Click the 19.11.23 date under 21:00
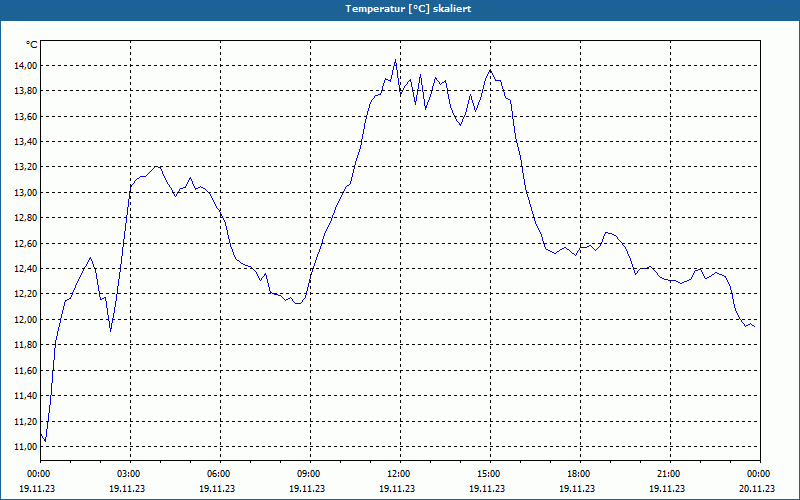 coord(666,488)
